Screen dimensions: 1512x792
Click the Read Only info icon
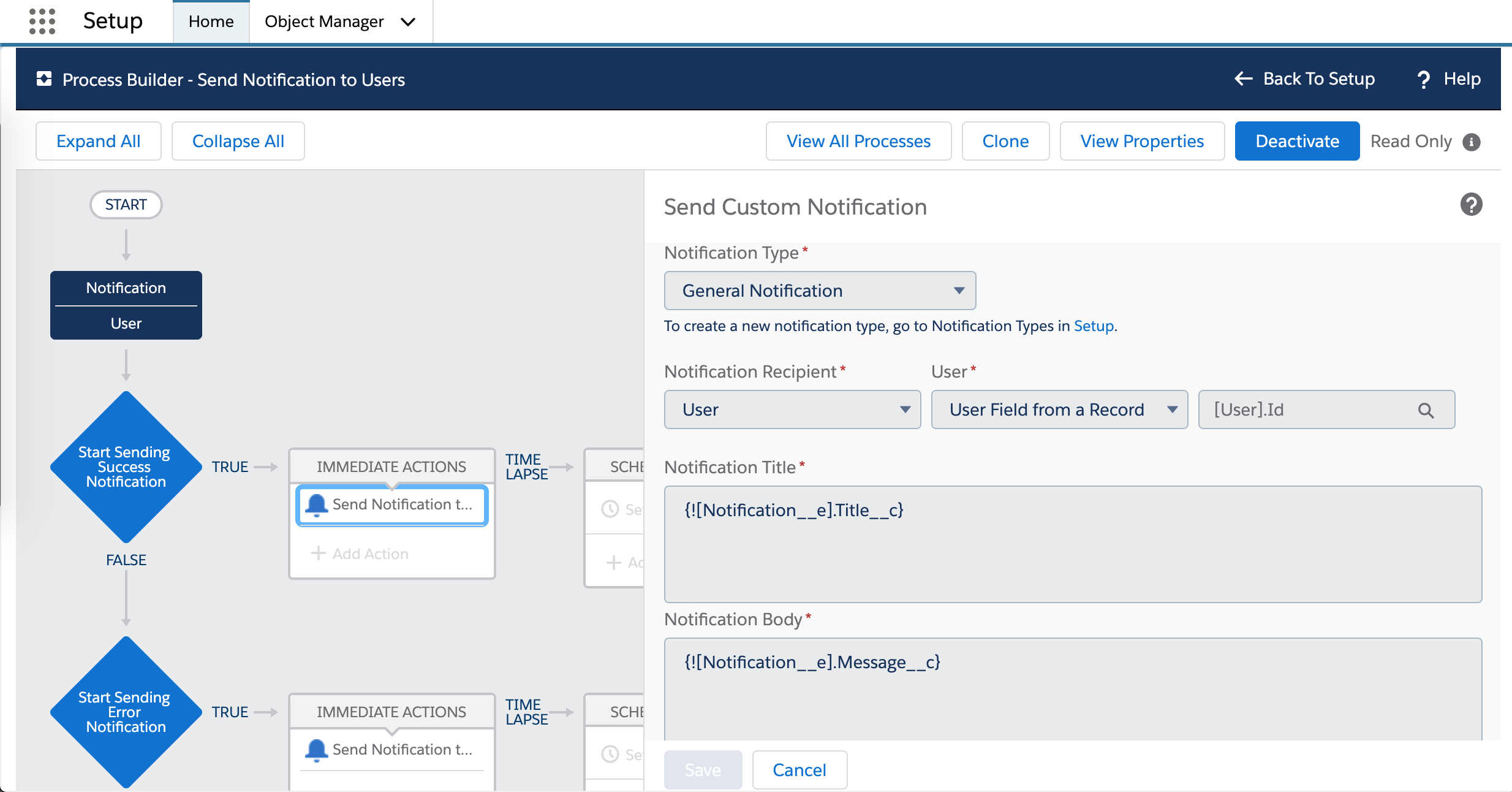[x=1472, y=142]
